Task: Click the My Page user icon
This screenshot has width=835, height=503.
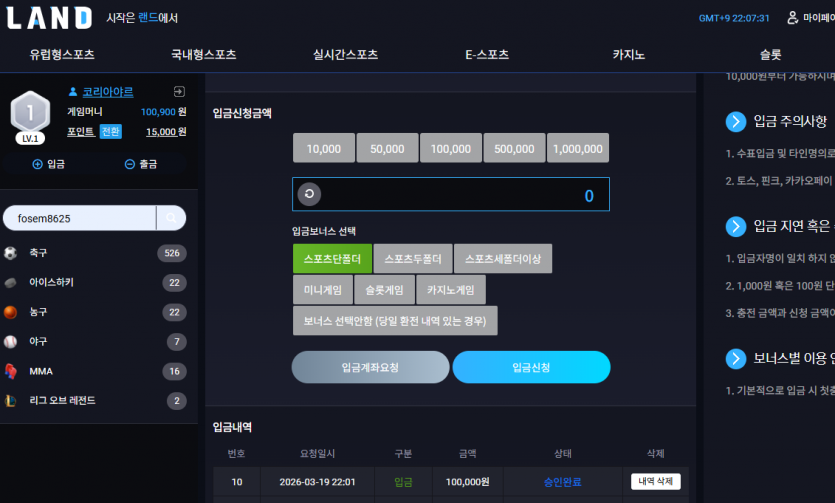Action: coord(793,18)
